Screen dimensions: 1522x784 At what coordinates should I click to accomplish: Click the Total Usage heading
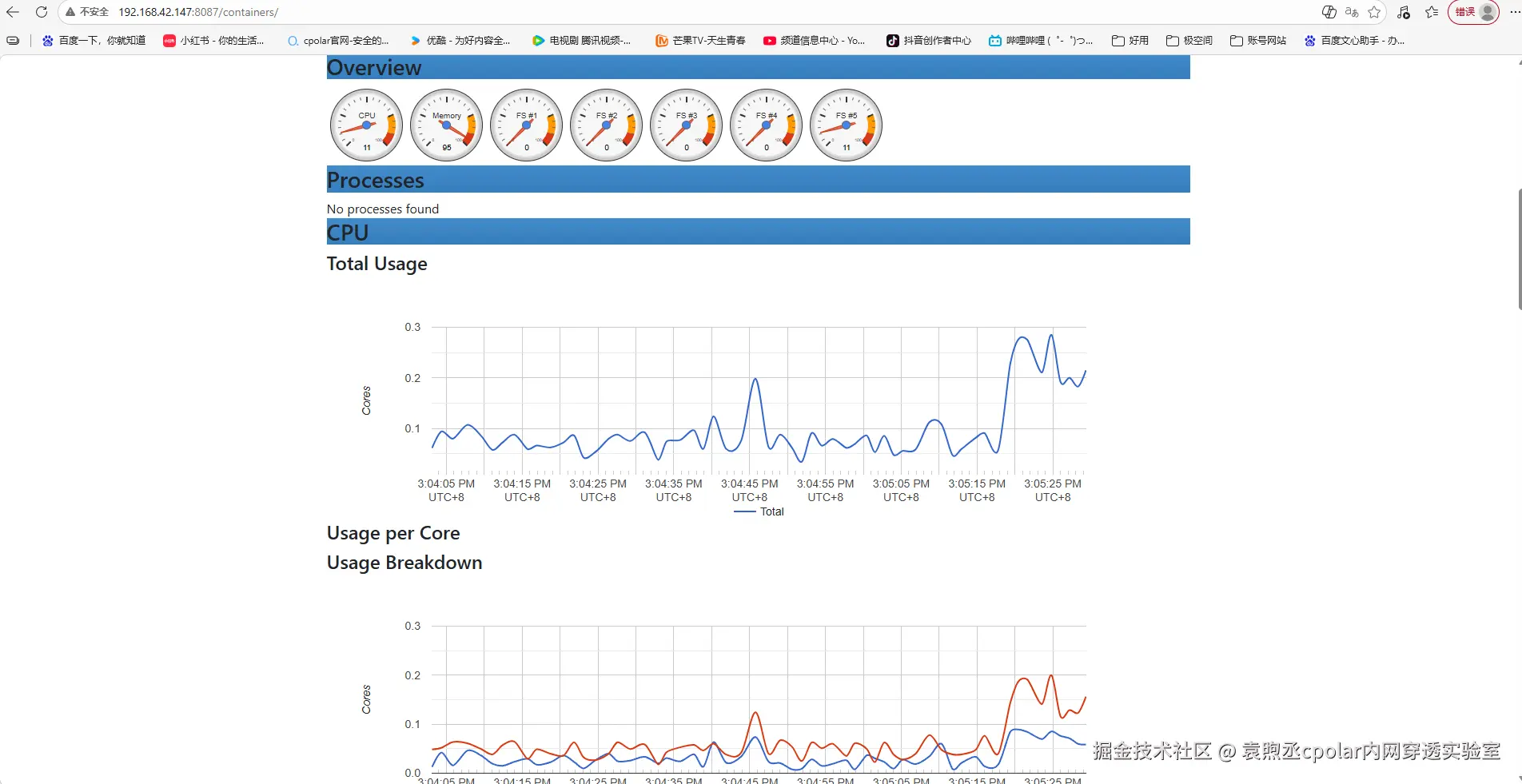(x=377, y=264)
